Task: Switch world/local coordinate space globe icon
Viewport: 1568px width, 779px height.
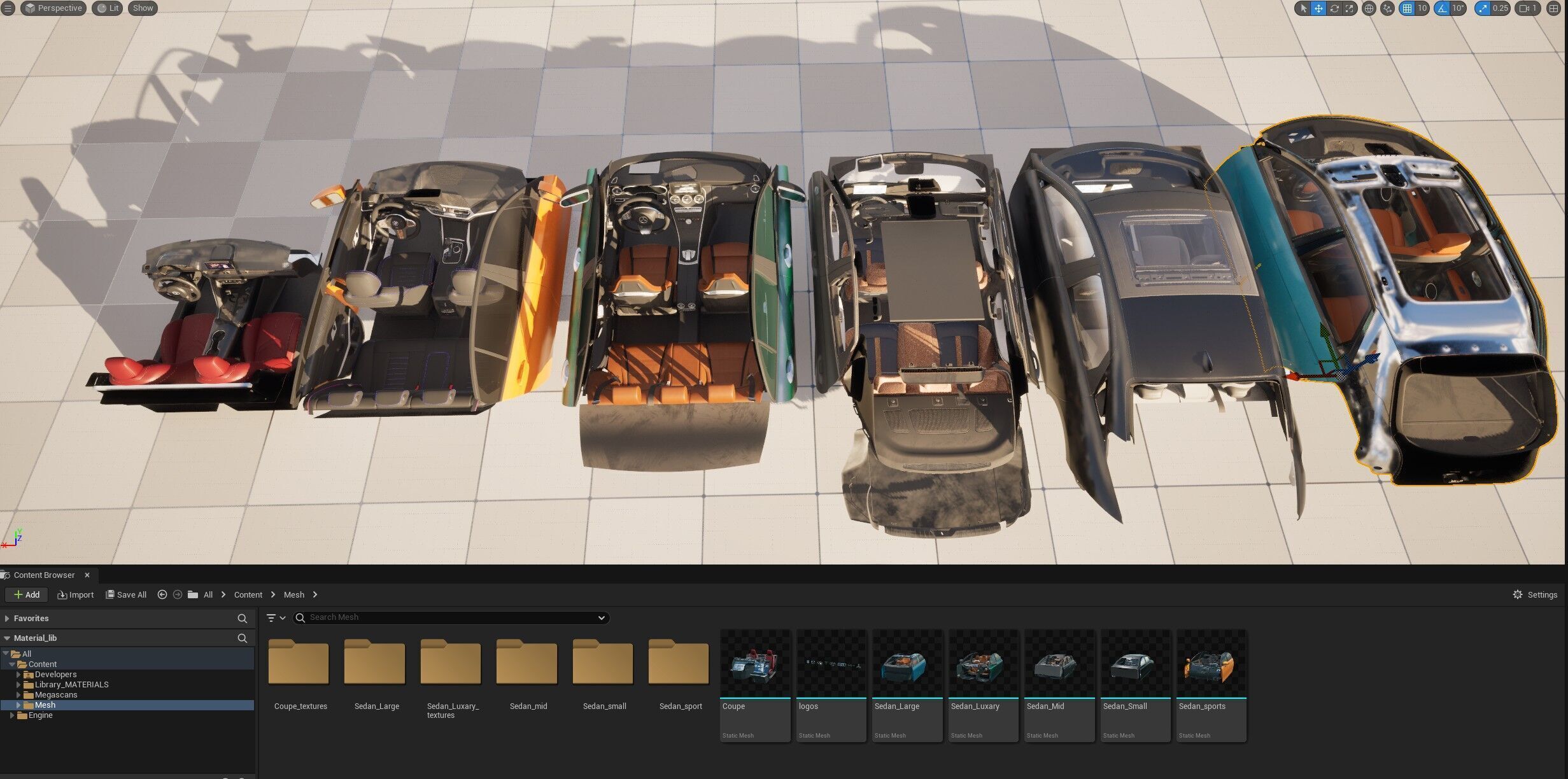Action: pos(1369,8)
